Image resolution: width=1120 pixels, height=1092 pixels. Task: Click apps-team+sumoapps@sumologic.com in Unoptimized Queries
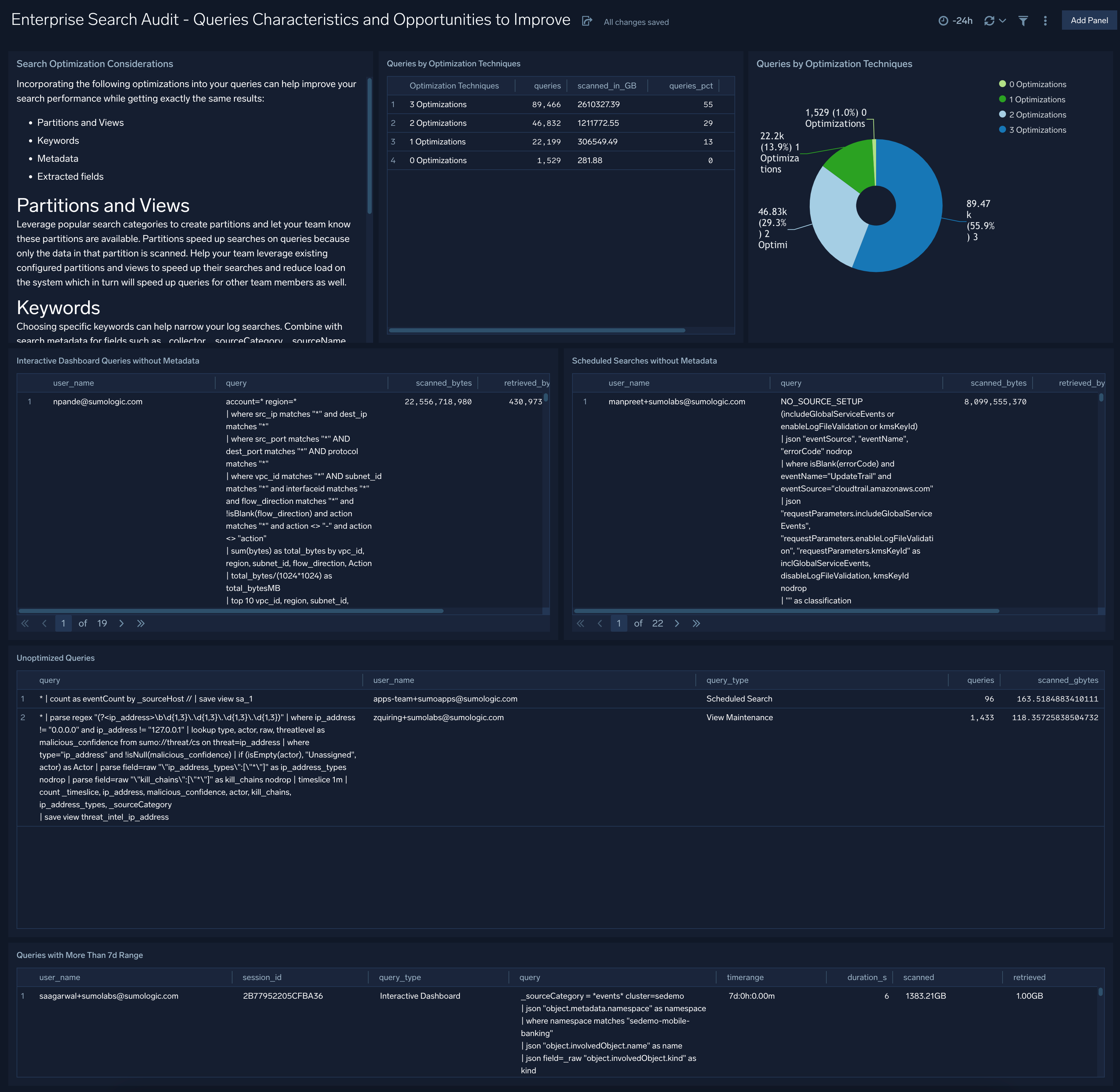445,699
